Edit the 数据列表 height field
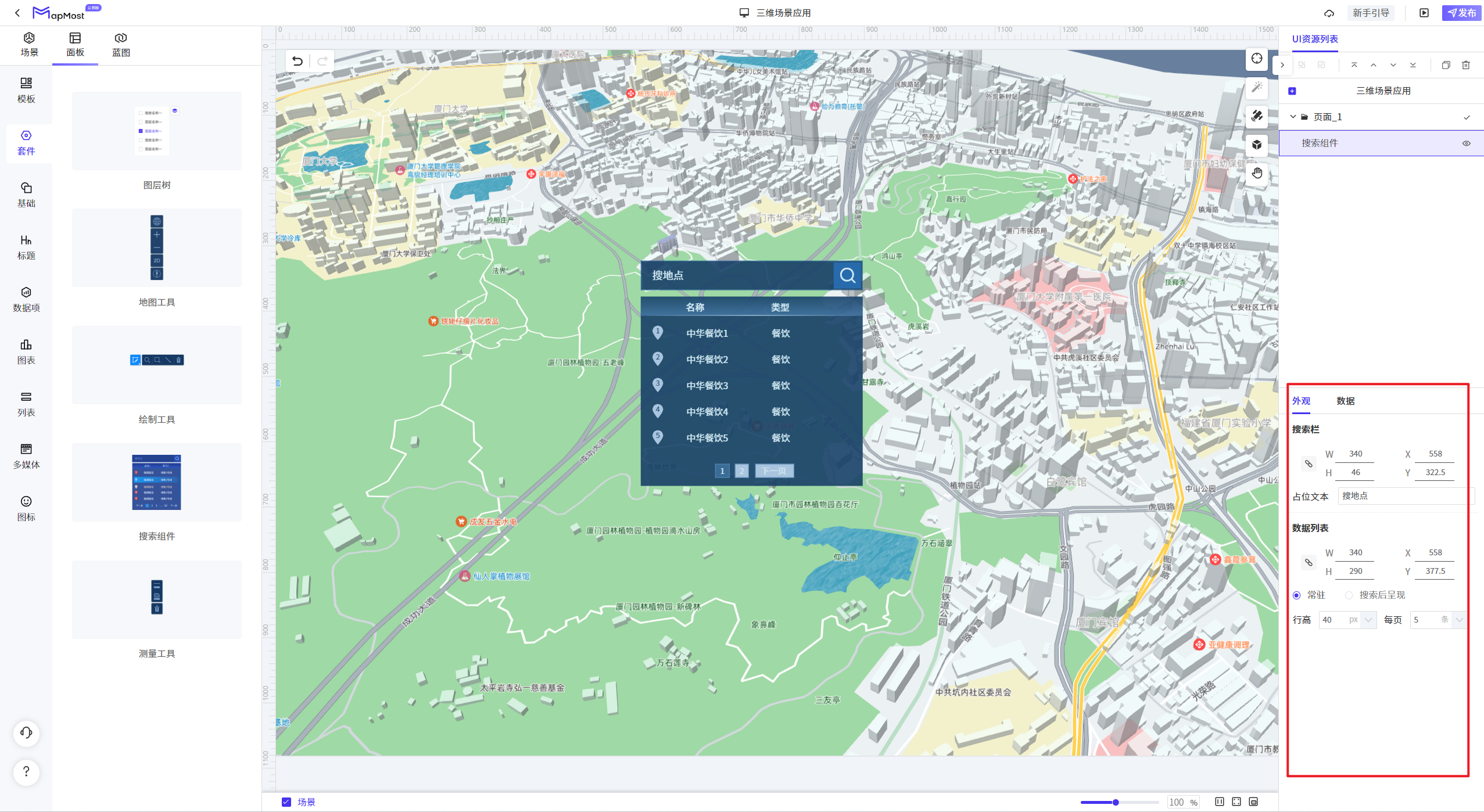This screenshot has width=1484, height=812. click(1355, 571)
